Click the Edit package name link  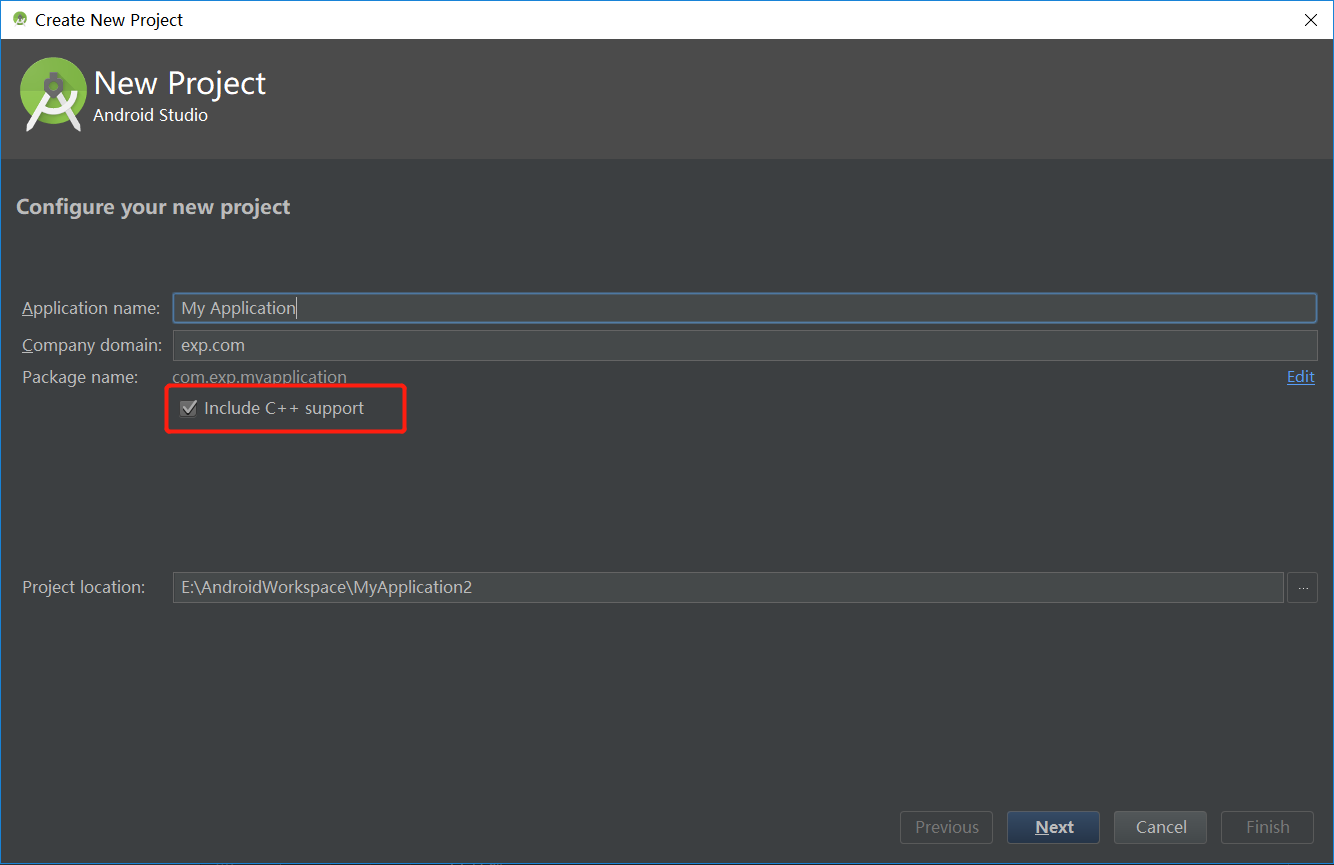1301,377
